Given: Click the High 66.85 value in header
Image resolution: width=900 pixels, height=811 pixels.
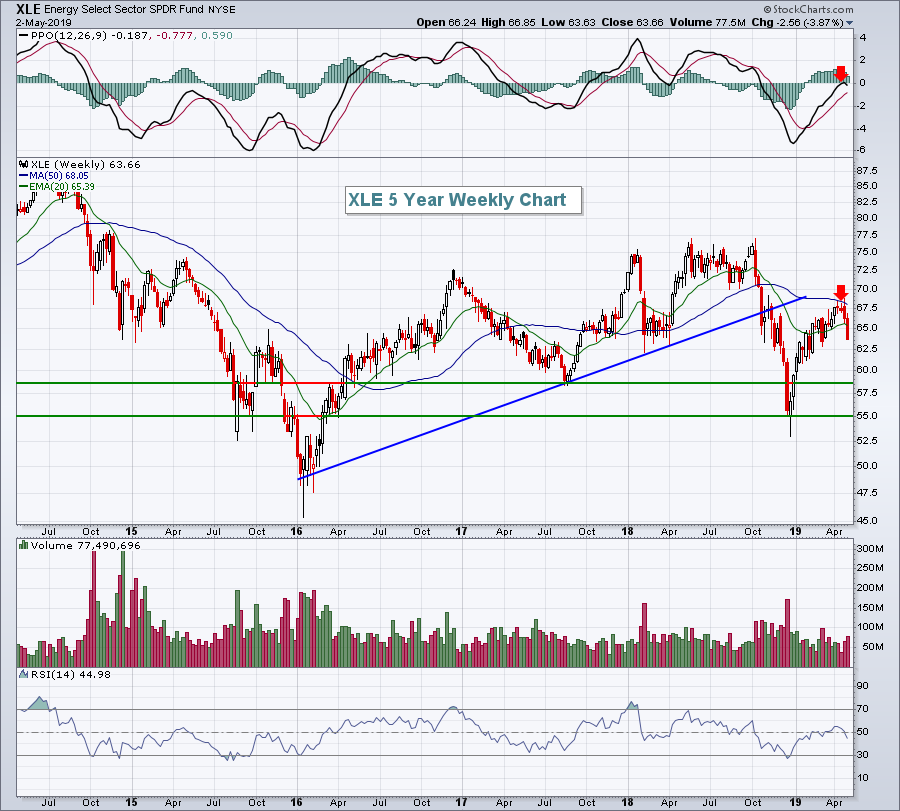Looking at the screenshot, I should point(508,22).
